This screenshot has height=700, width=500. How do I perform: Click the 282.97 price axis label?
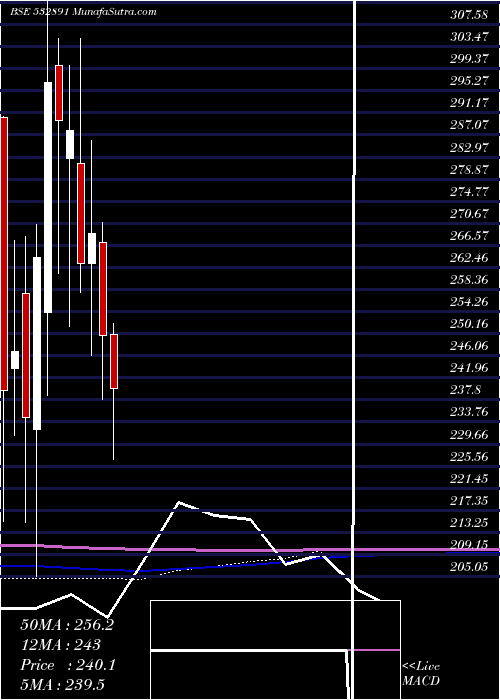(468, 147)
